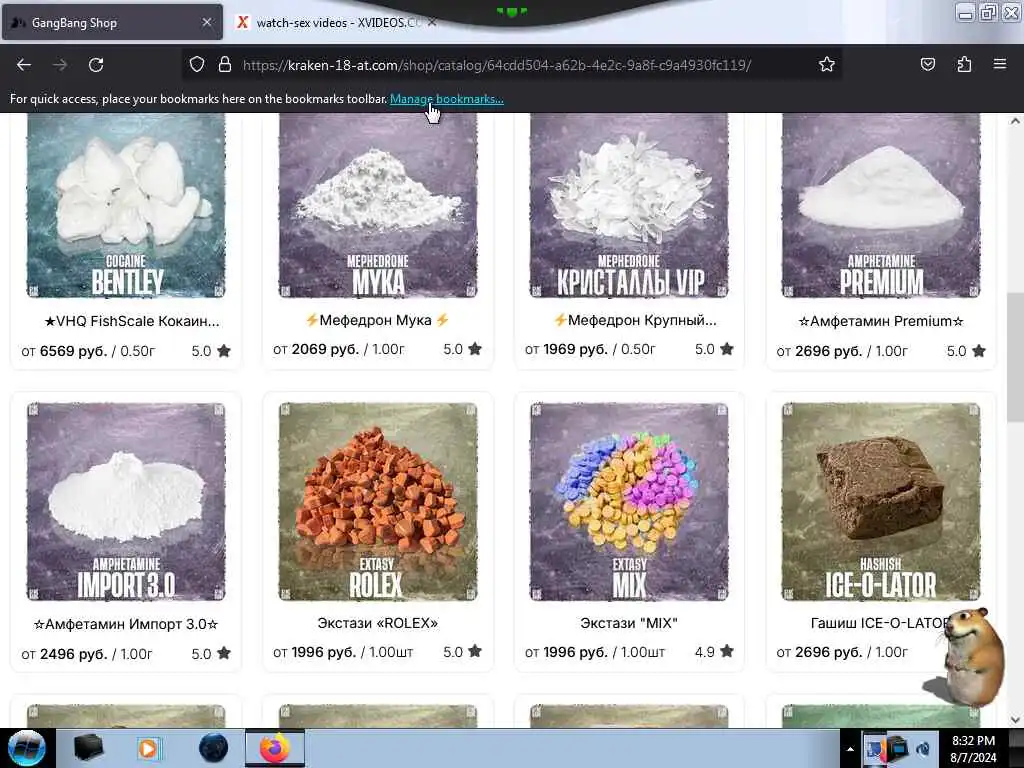
Task: Click the padlock site security icon
Action: [225, 64]
